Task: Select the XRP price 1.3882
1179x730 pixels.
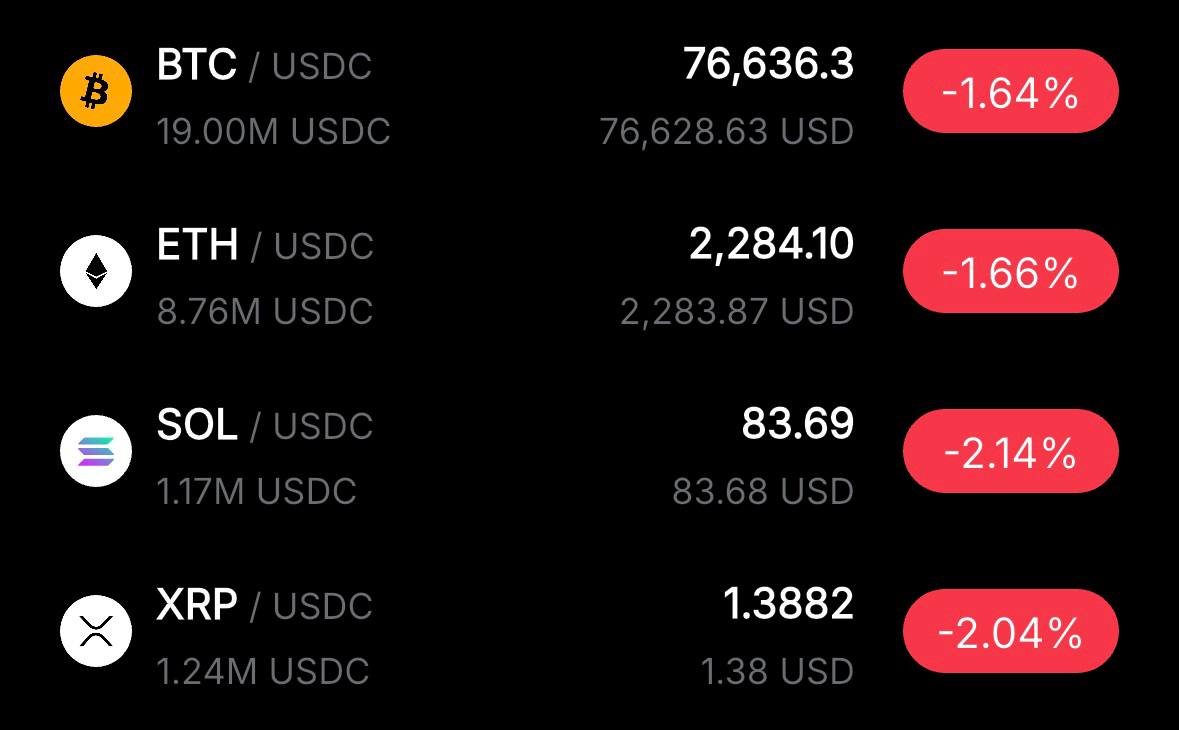Action: [x=788, y=605]
